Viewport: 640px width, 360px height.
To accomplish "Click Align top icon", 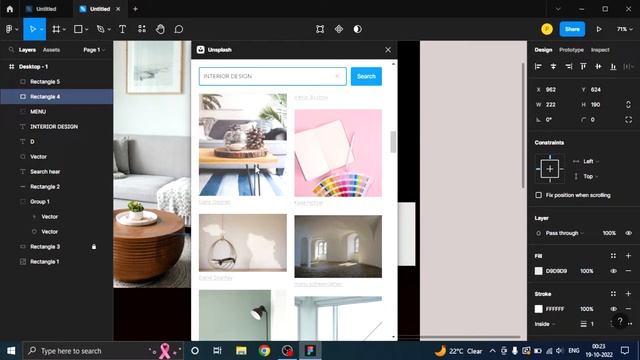I will click(x=583, y=66).
